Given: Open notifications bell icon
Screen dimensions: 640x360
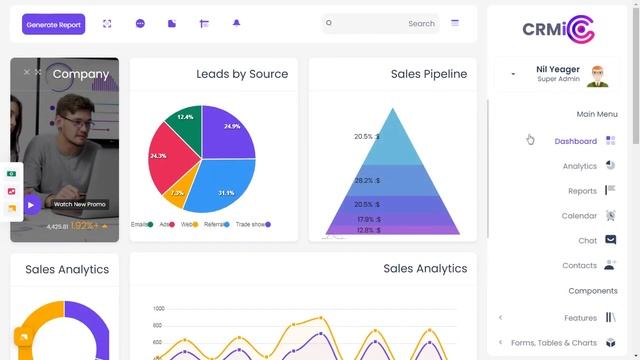Looking at the screenshot, I should coord(236,23).
